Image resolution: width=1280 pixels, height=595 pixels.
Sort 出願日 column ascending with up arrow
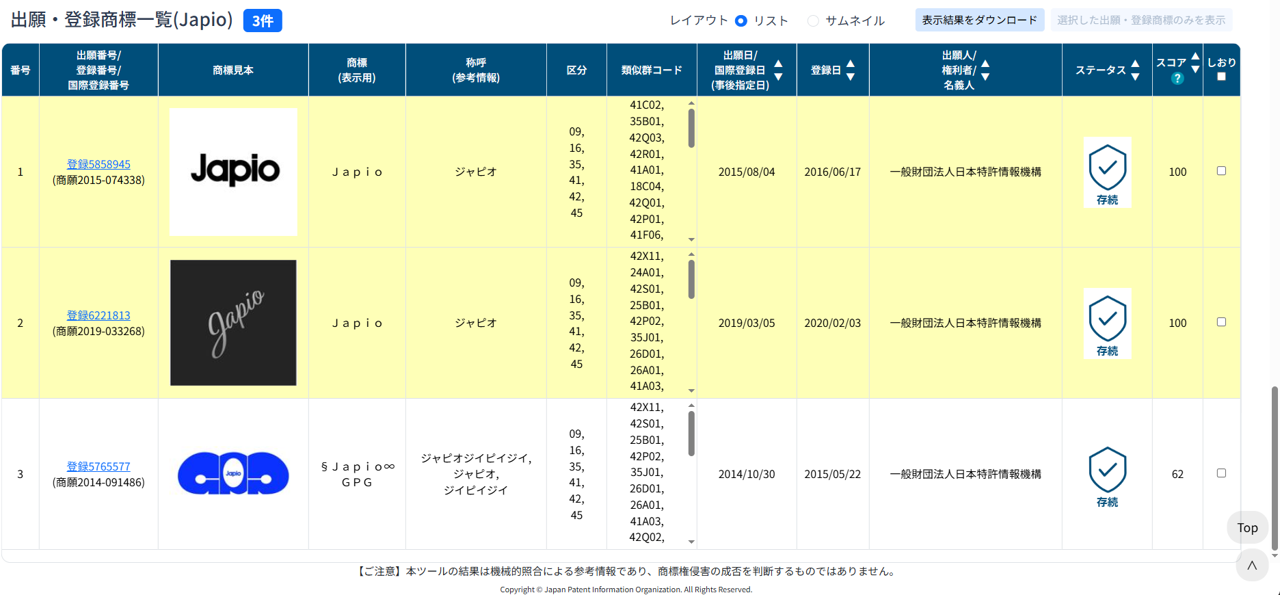778,64
